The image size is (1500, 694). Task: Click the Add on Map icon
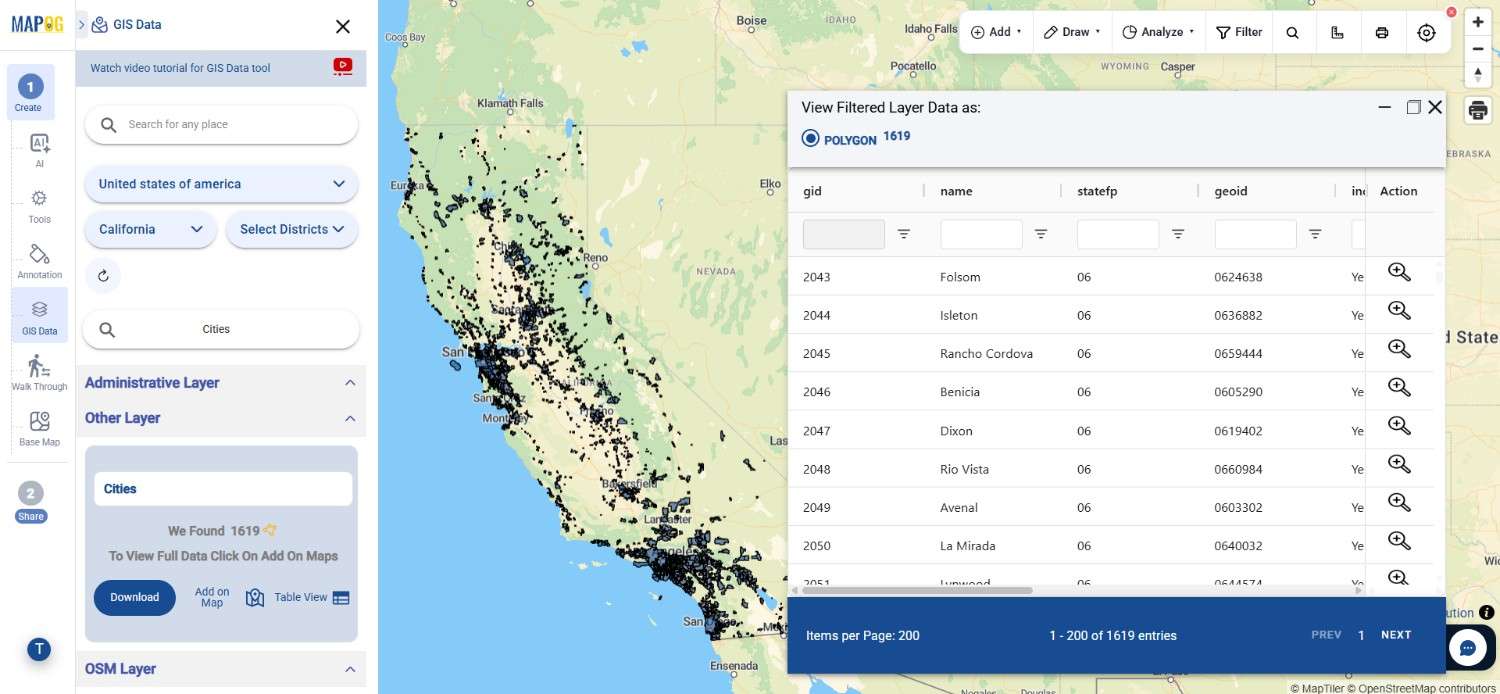click(255, 598)
